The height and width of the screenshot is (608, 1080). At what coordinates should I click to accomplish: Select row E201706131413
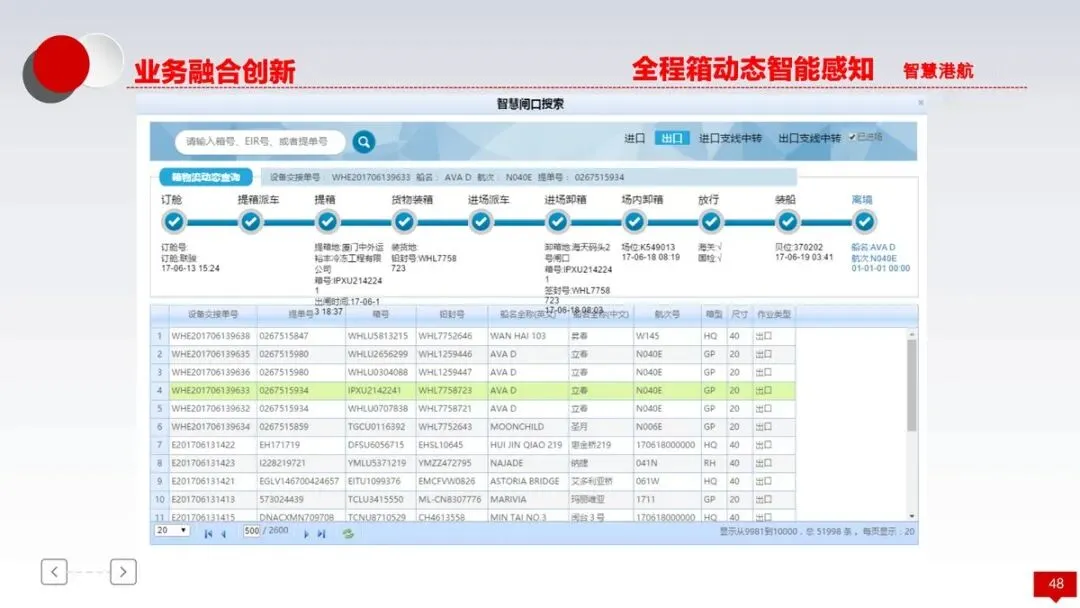coord(473,499)
